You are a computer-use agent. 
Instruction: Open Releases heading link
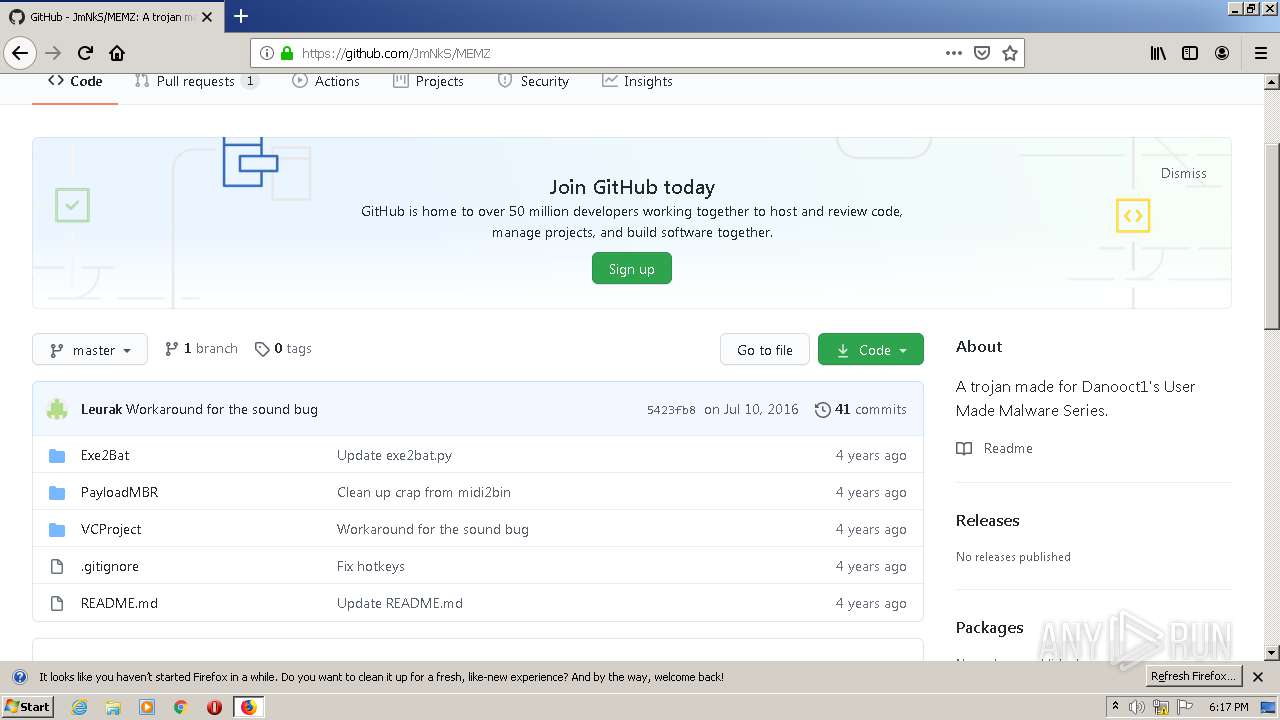[987, 520]
